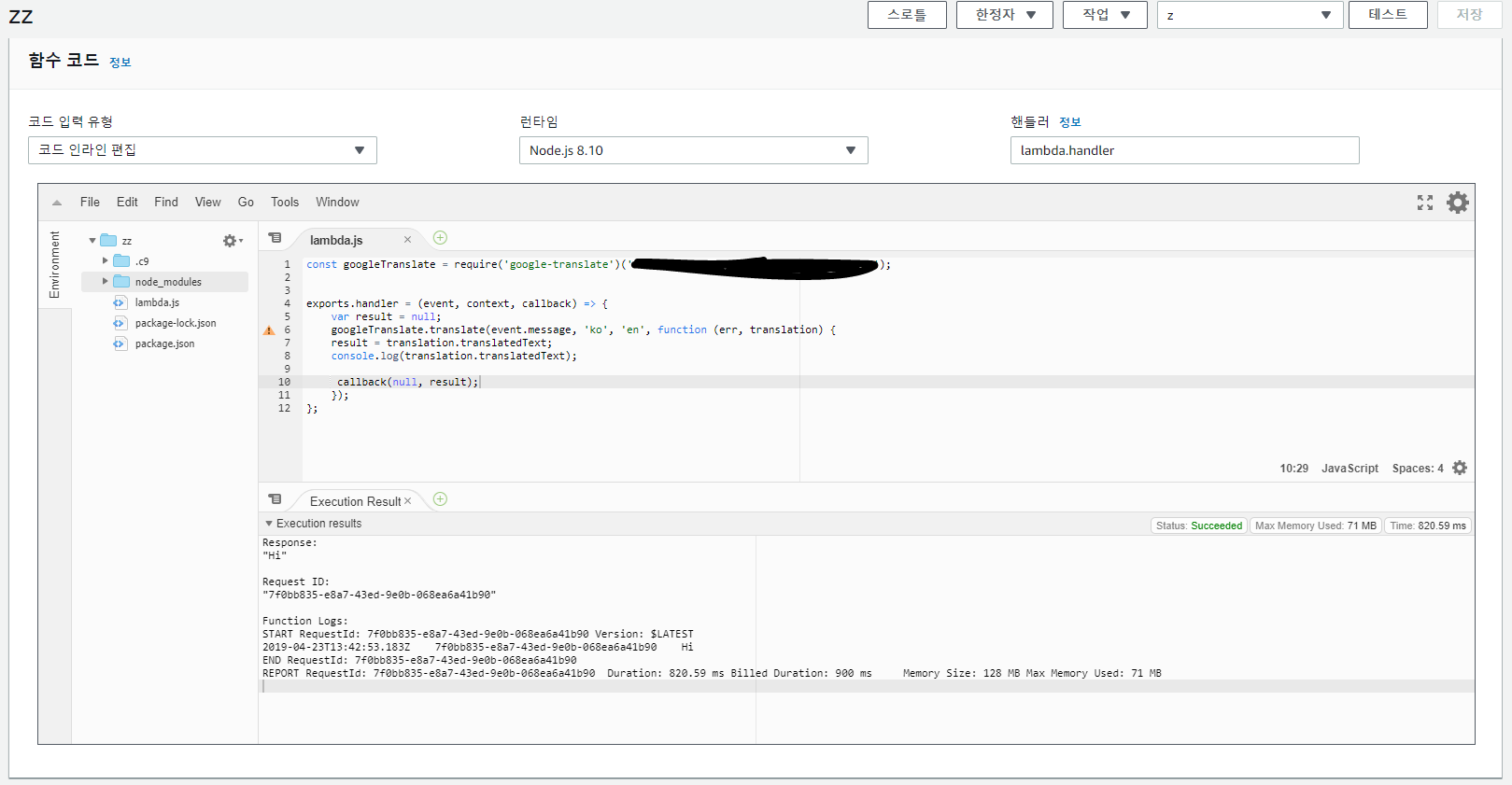
Task: Select package.json file icon
Action: pos(120,343)
